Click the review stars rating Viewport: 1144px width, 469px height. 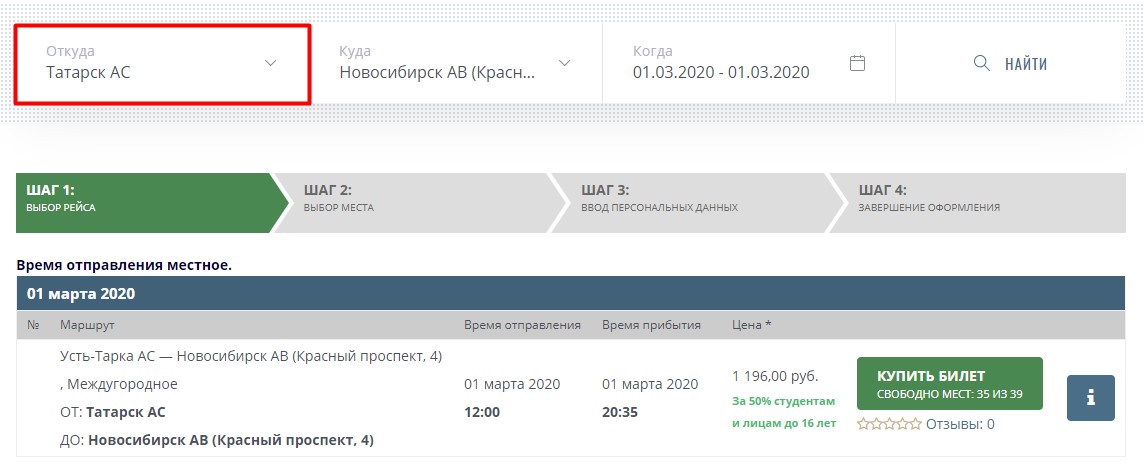[x=889, y=424]
